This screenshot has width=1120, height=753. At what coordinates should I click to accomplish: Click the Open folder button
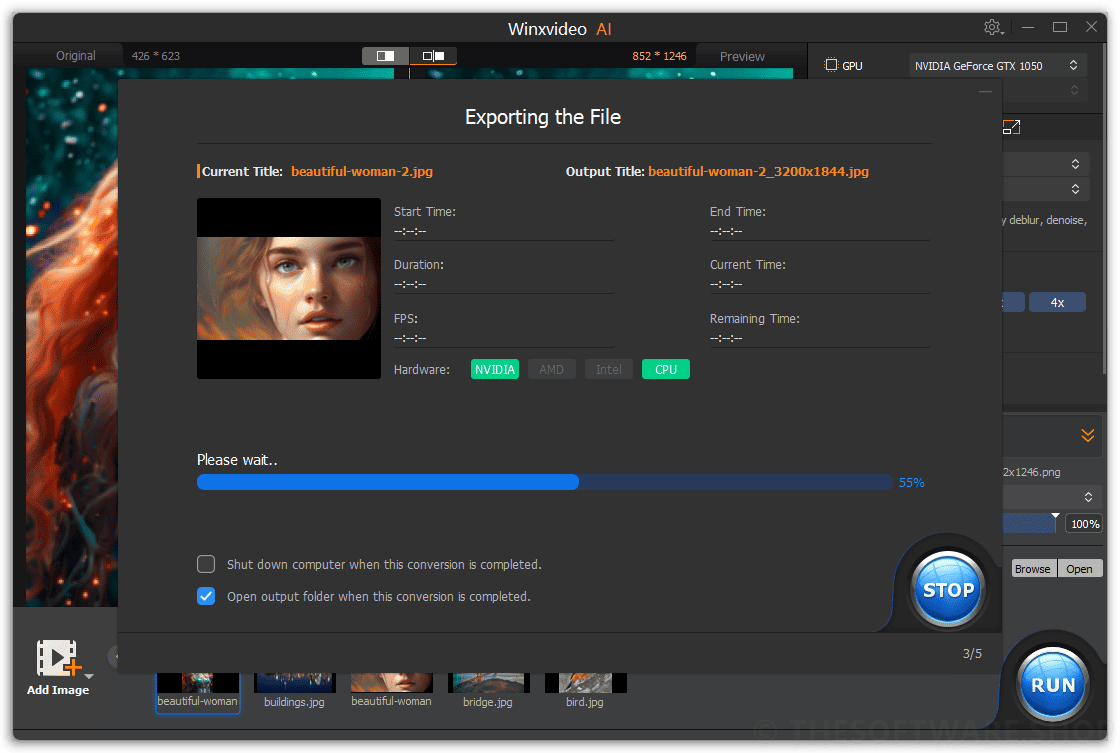1079,569
